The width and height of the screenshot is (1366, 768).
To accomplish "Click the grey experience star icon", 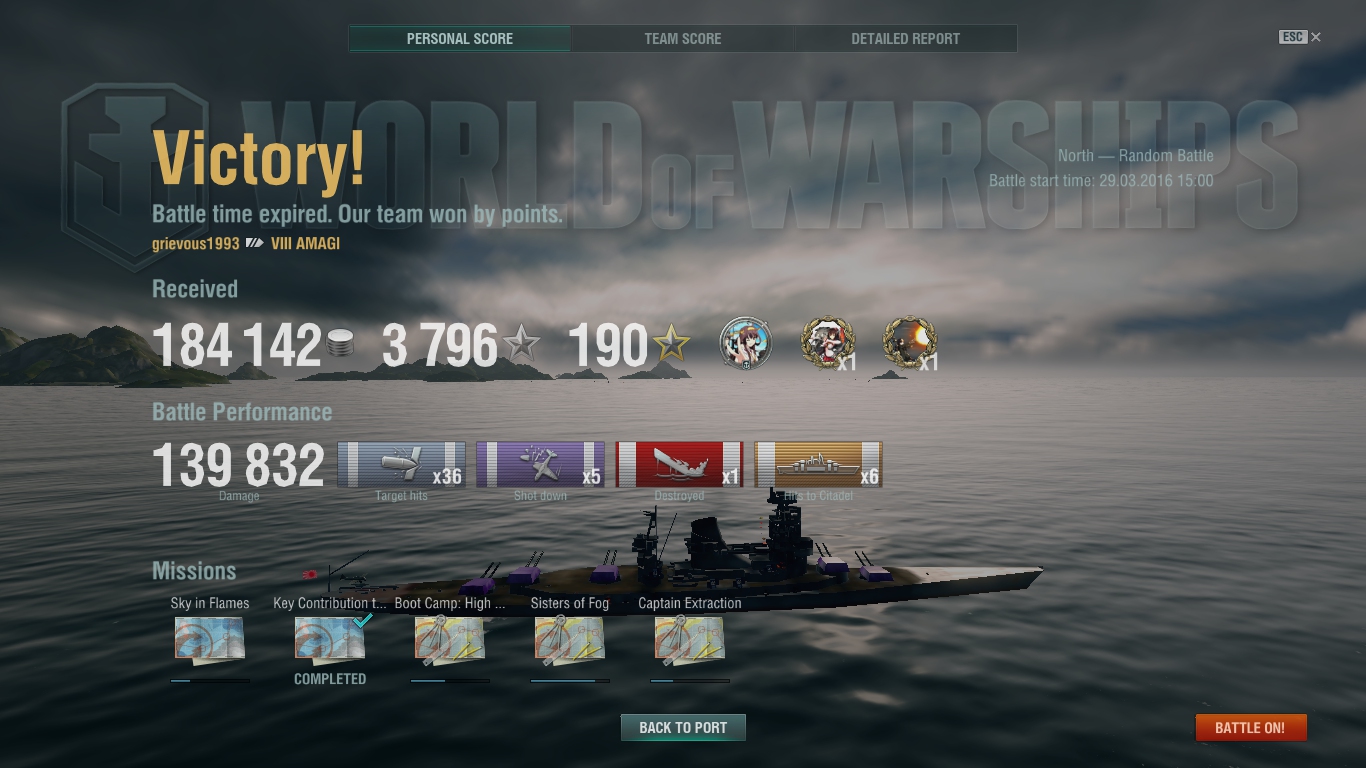I will (x=521, y=346).
